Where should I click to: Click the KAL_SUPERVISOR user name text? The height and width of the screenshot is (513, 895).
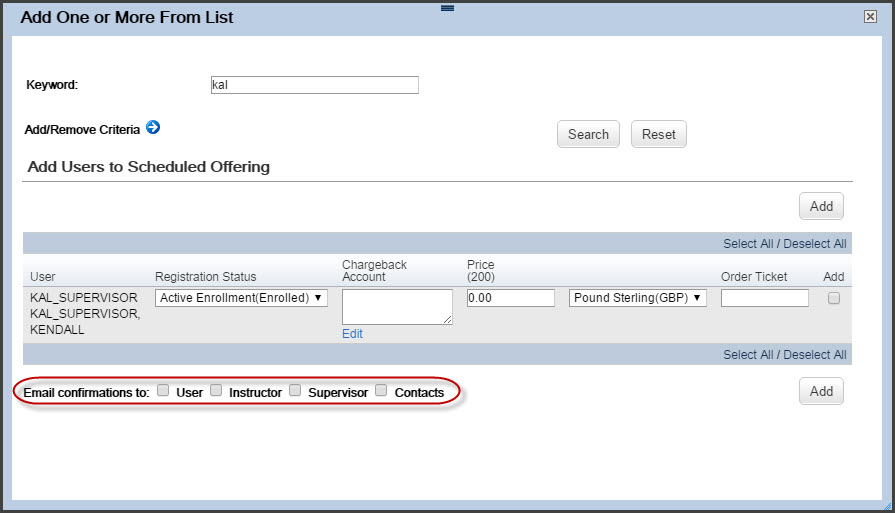85,313
